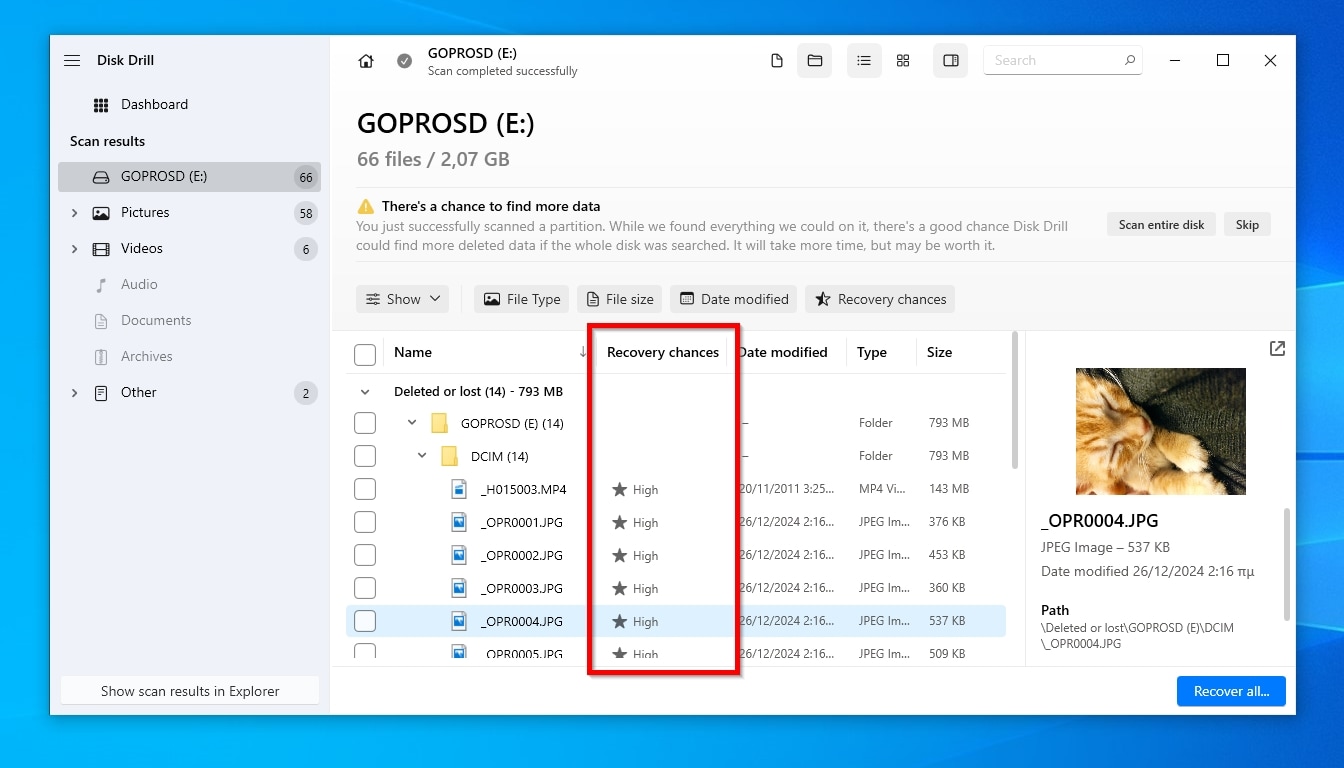Click the file list vertical scrollbar

click(x=1015, y=401)
